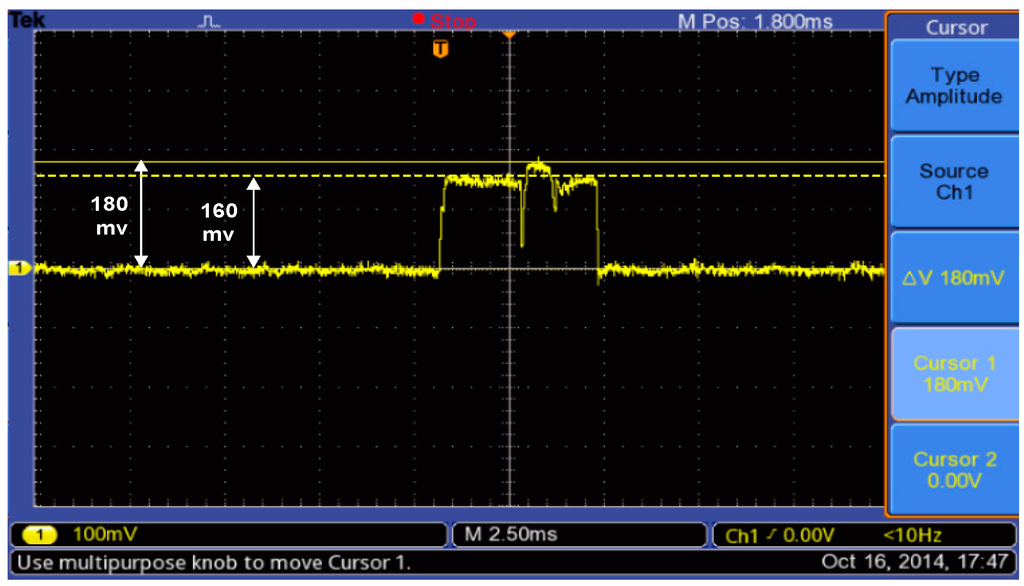The image size is (1024, 586).
Task: Select Cursor 1 at 180mV
Action: click(954, 373)
